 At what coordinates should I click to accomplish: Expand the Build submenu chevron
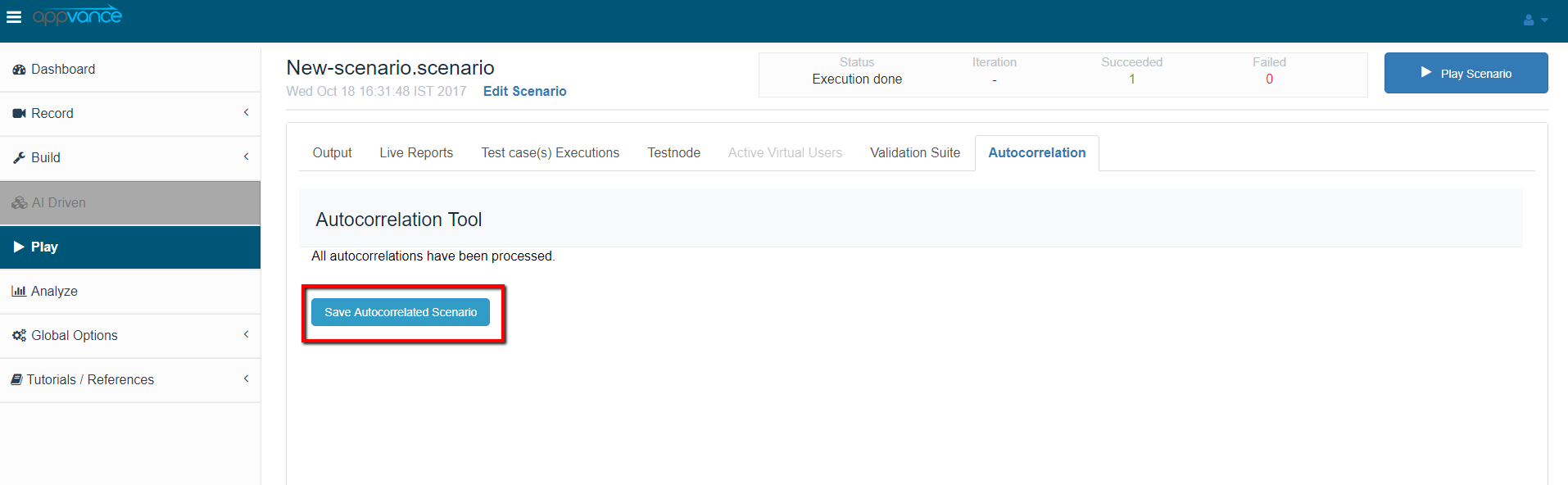tap(246, 156)
